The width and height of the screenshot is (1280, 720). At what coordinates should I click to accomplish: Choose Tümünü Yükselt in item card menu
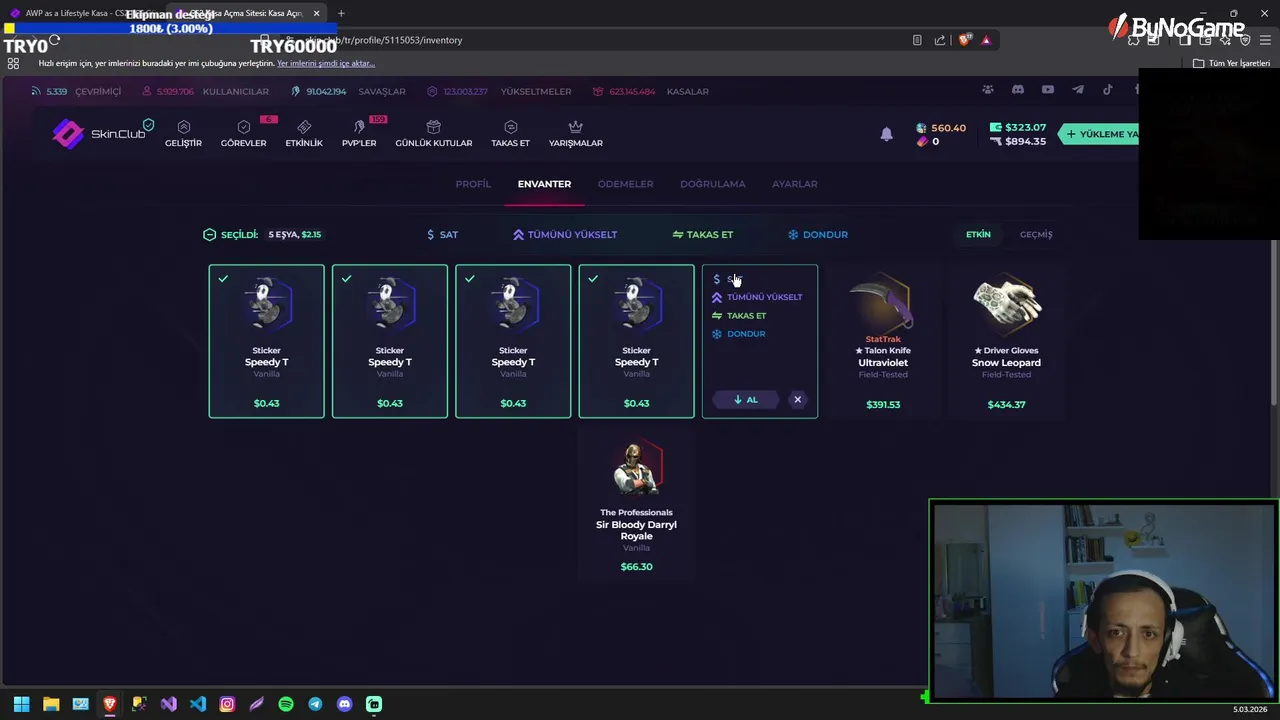tap(757, 297)
